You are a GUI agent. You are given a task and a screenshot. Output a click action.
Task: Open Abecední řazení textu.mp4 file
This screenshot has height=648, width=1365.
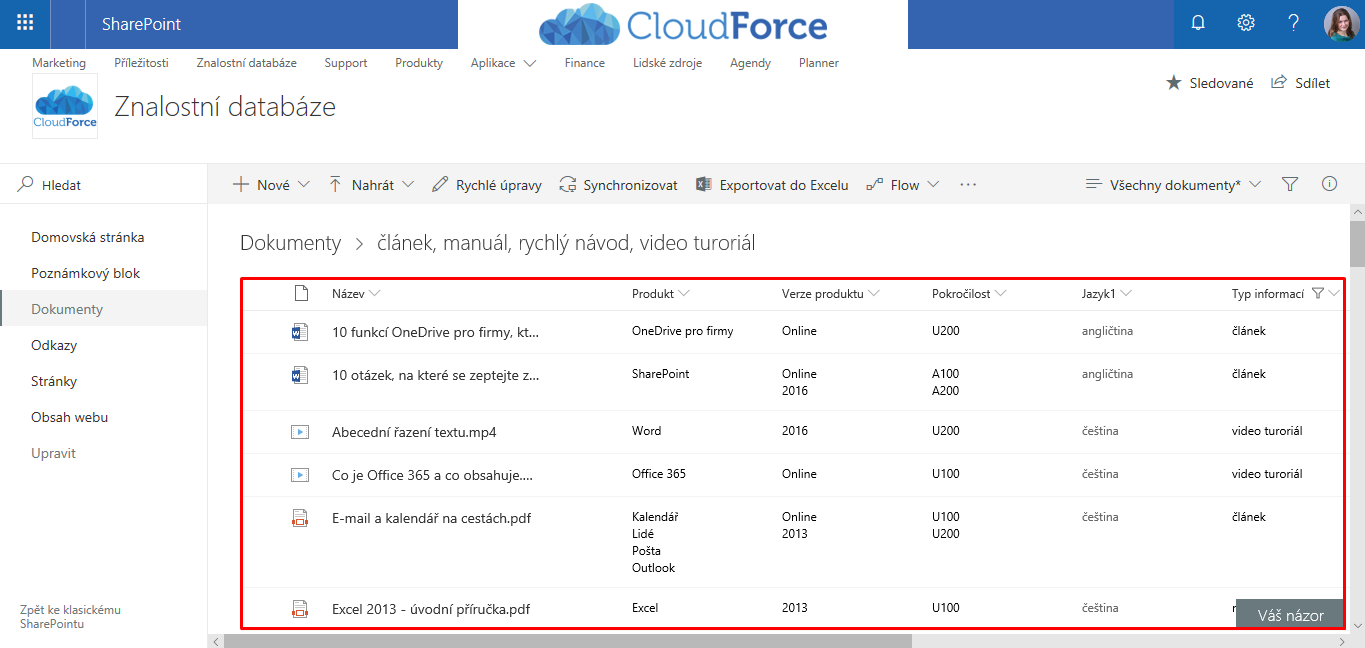click(x=414, y=432)
